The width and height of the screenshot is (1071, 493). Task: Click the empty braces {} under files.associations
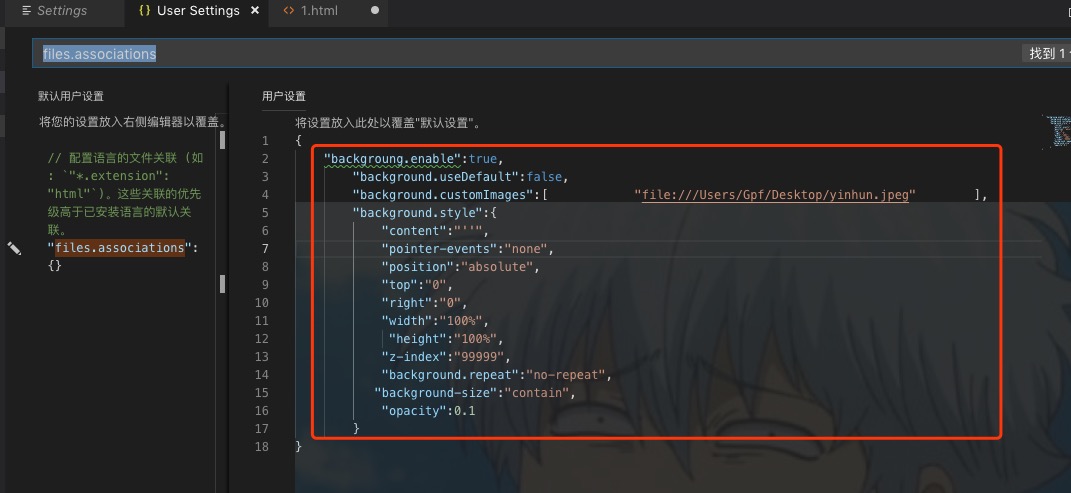coord(55,266)
